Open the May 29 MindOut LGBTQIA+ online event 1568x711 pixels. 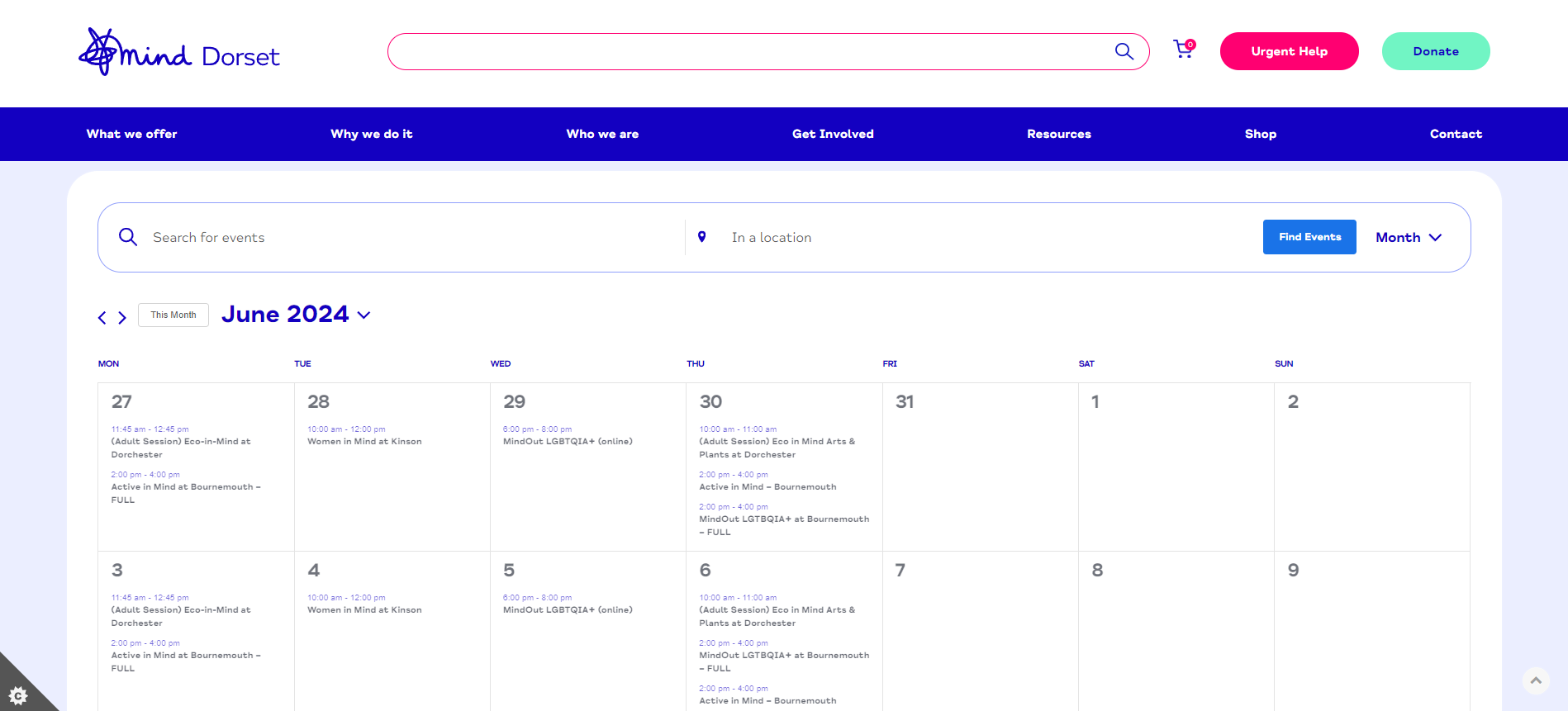[x=568, y=442]
